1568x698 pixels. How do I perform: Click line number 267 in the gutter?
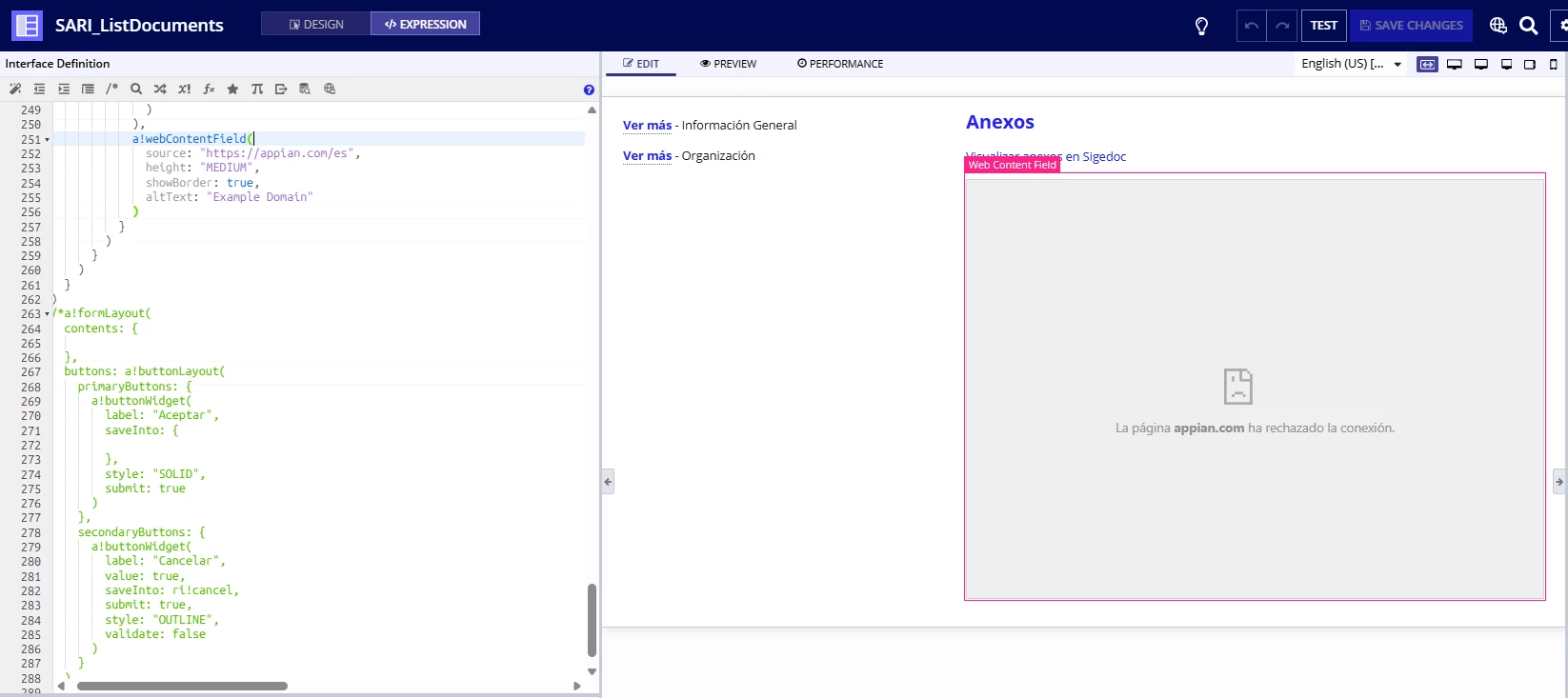[x=30, y=372]
